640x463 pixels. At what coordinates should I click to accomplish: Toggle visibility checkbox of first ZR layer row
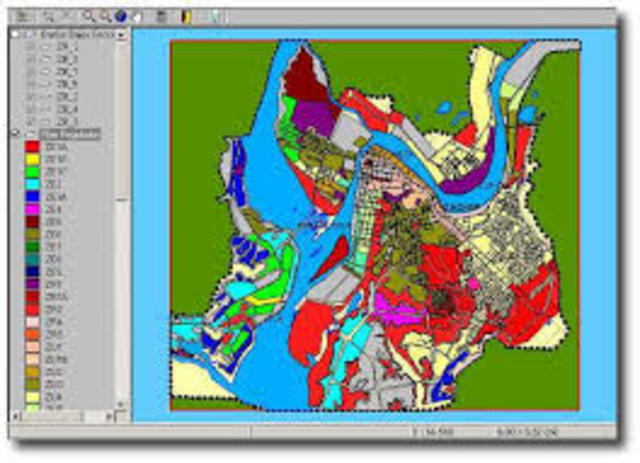pyautogui.click(x=31, y=47)
